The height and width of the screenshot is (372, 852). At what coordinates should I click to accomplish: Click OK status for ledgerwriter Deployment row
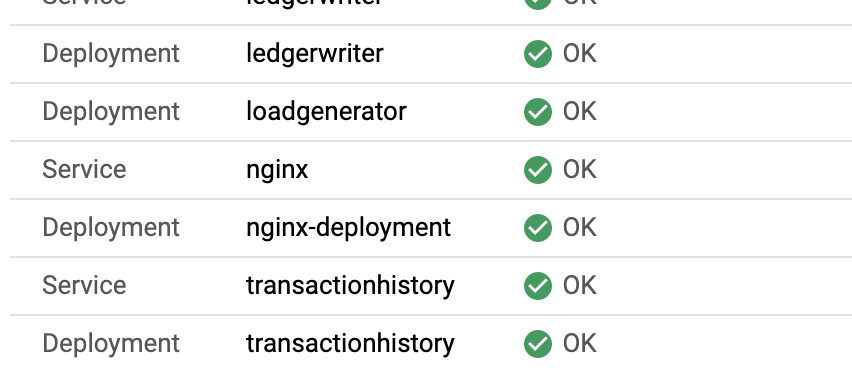pos(579,54)
